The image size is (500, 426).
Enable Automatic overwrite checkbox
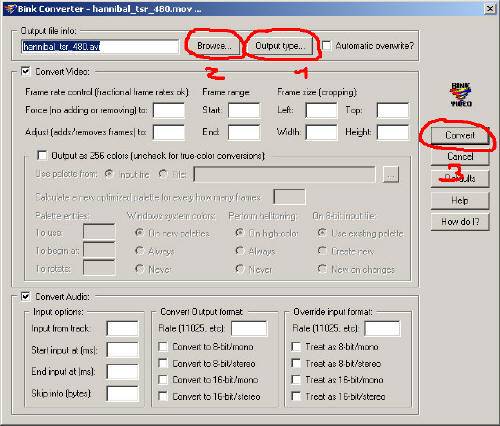(x=327, y=46)
